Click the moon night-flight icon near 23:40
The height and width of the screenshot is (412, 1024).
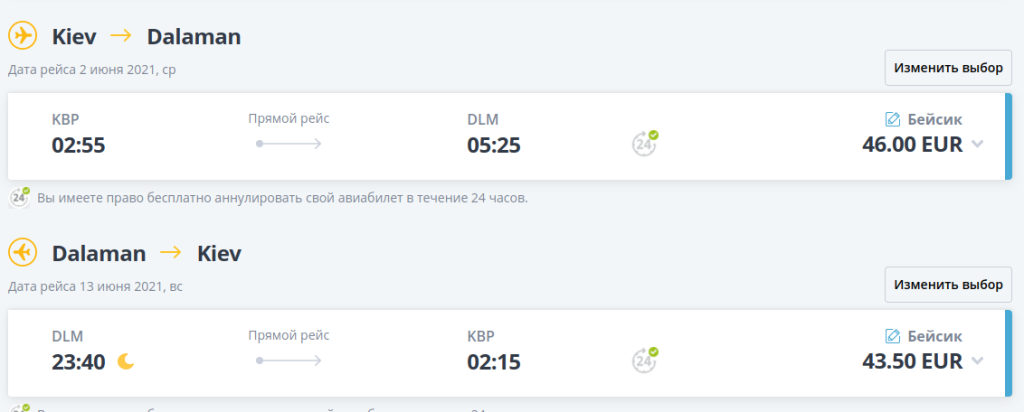[126, 361]
